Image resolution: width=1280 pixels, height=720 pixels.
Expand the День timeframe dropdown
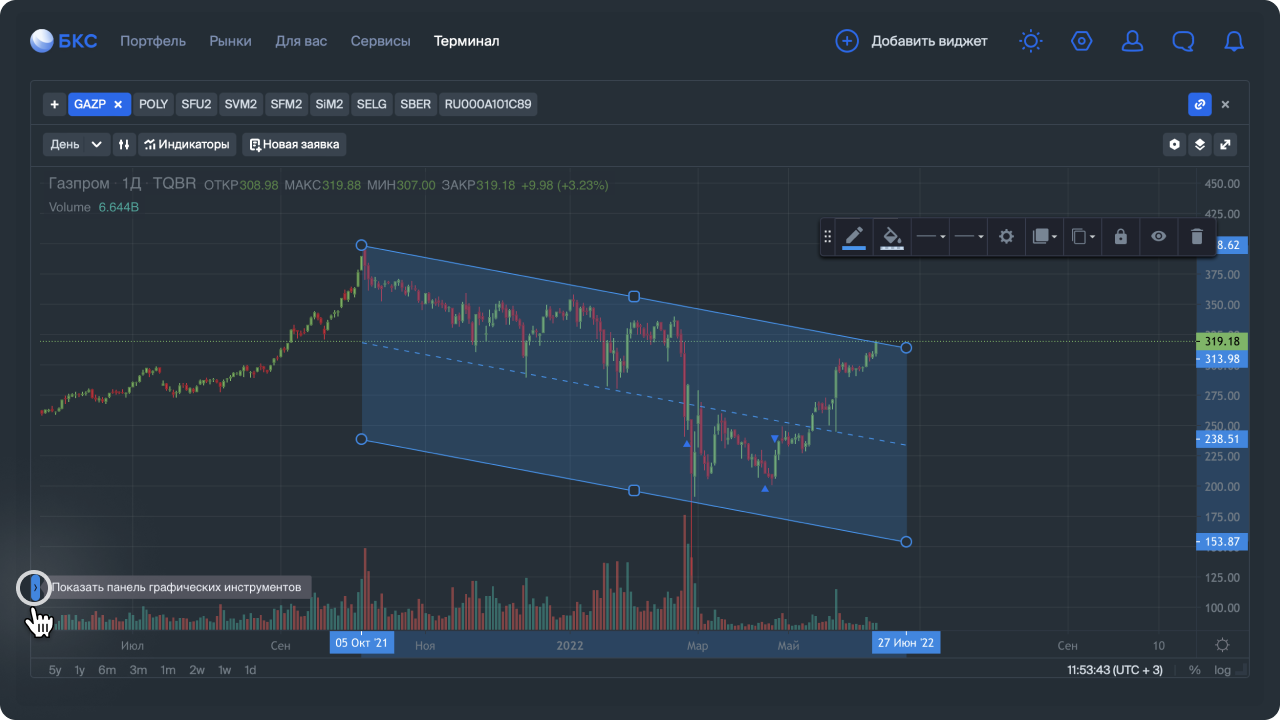click(x=76, y=144)
